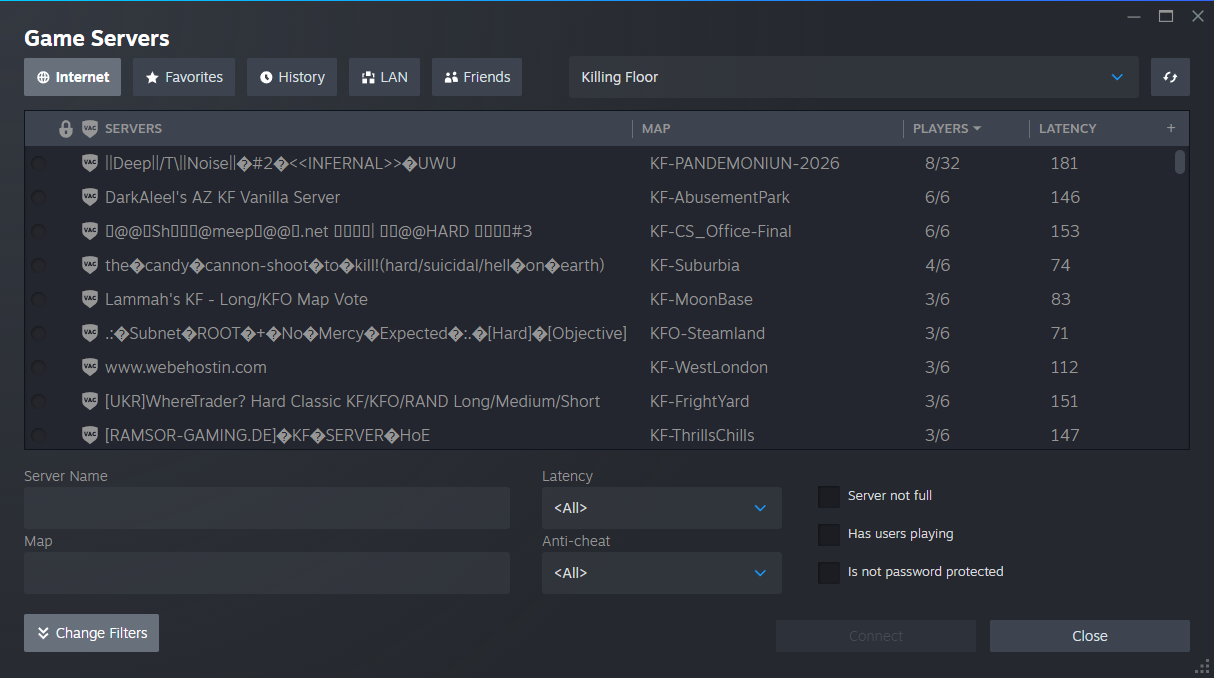This screenshot has height=678, width=1214.
Task: Select the KFO-Steamland map cell
Action: tap(708, 333)
